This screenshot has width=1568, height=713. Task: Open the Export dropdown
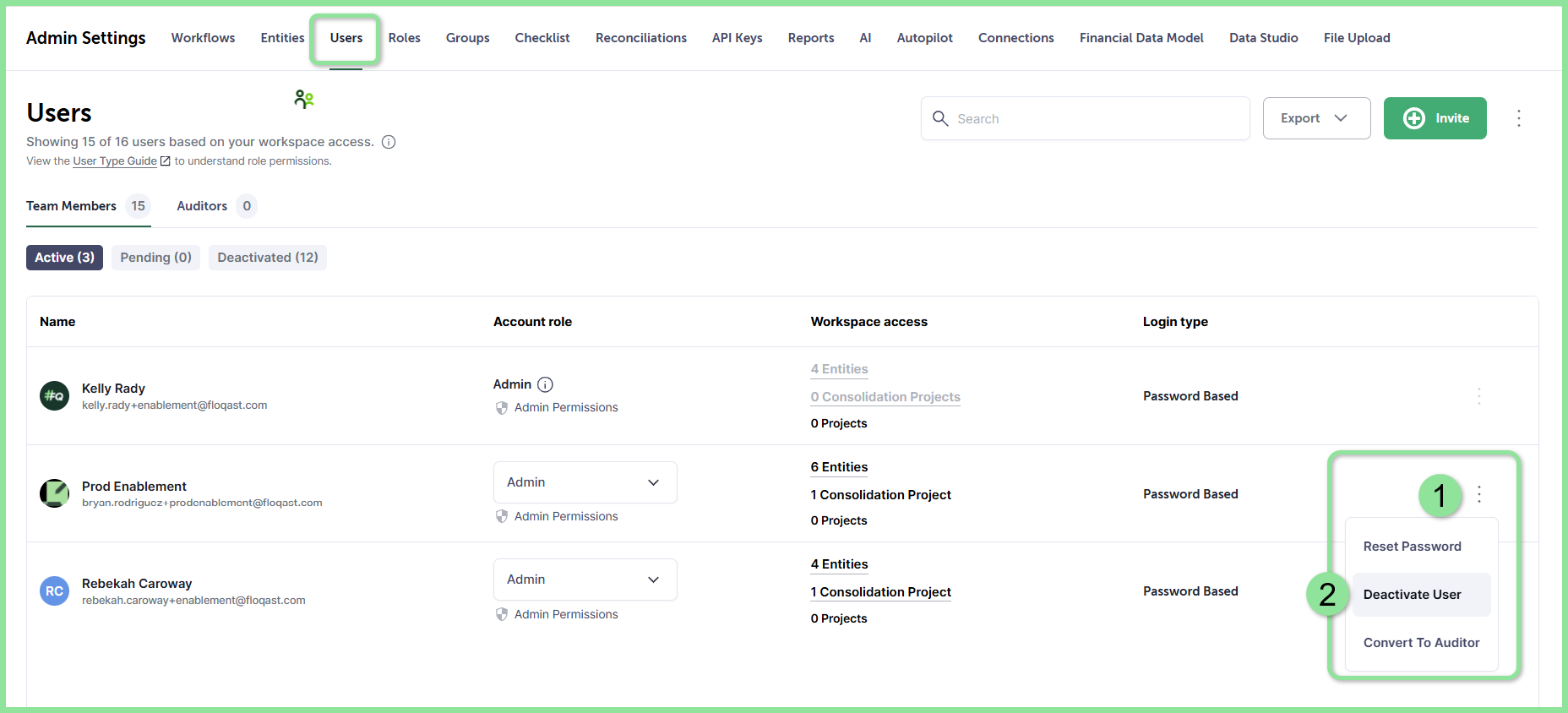[1316, 118]
